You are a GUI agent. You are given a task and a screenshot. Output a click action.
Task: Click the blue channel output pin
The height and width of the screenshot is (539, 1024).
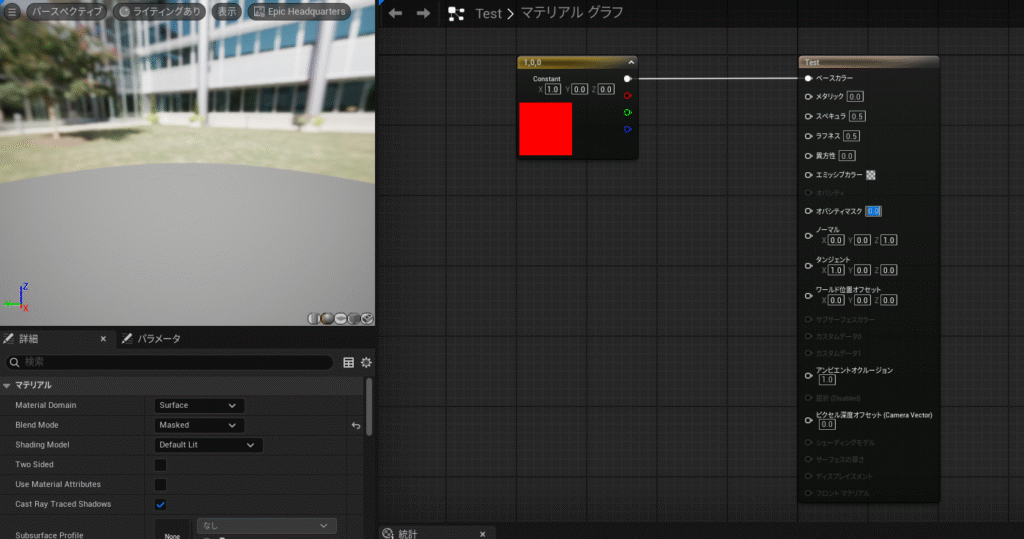[628, 129]
